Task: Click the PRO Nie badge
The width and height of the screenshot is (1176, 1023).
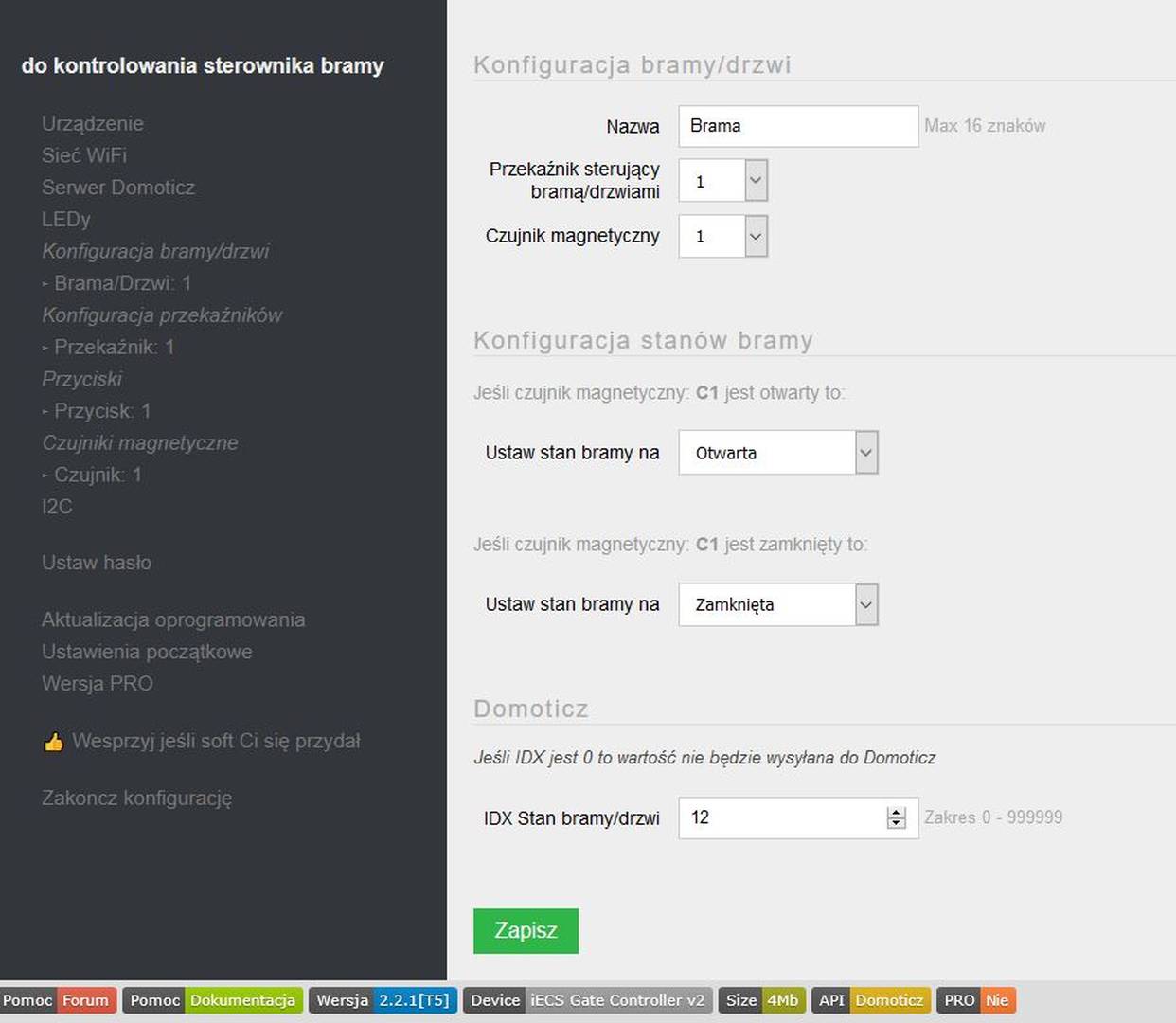Action: [976, 1000]
